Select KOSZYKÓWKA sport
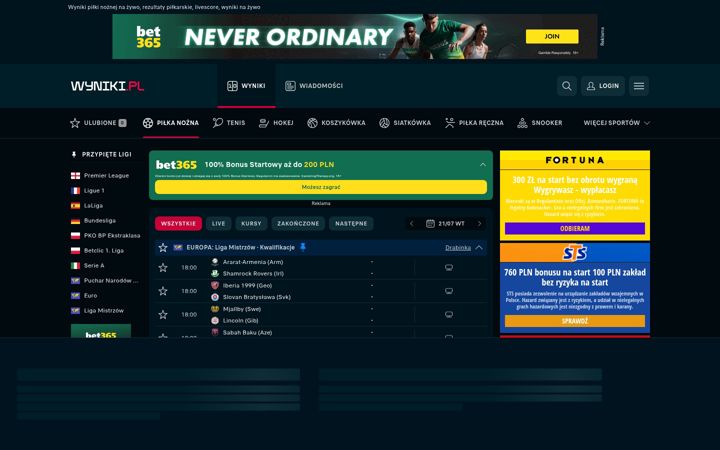720x450 pixels. (x=336, y=123)
